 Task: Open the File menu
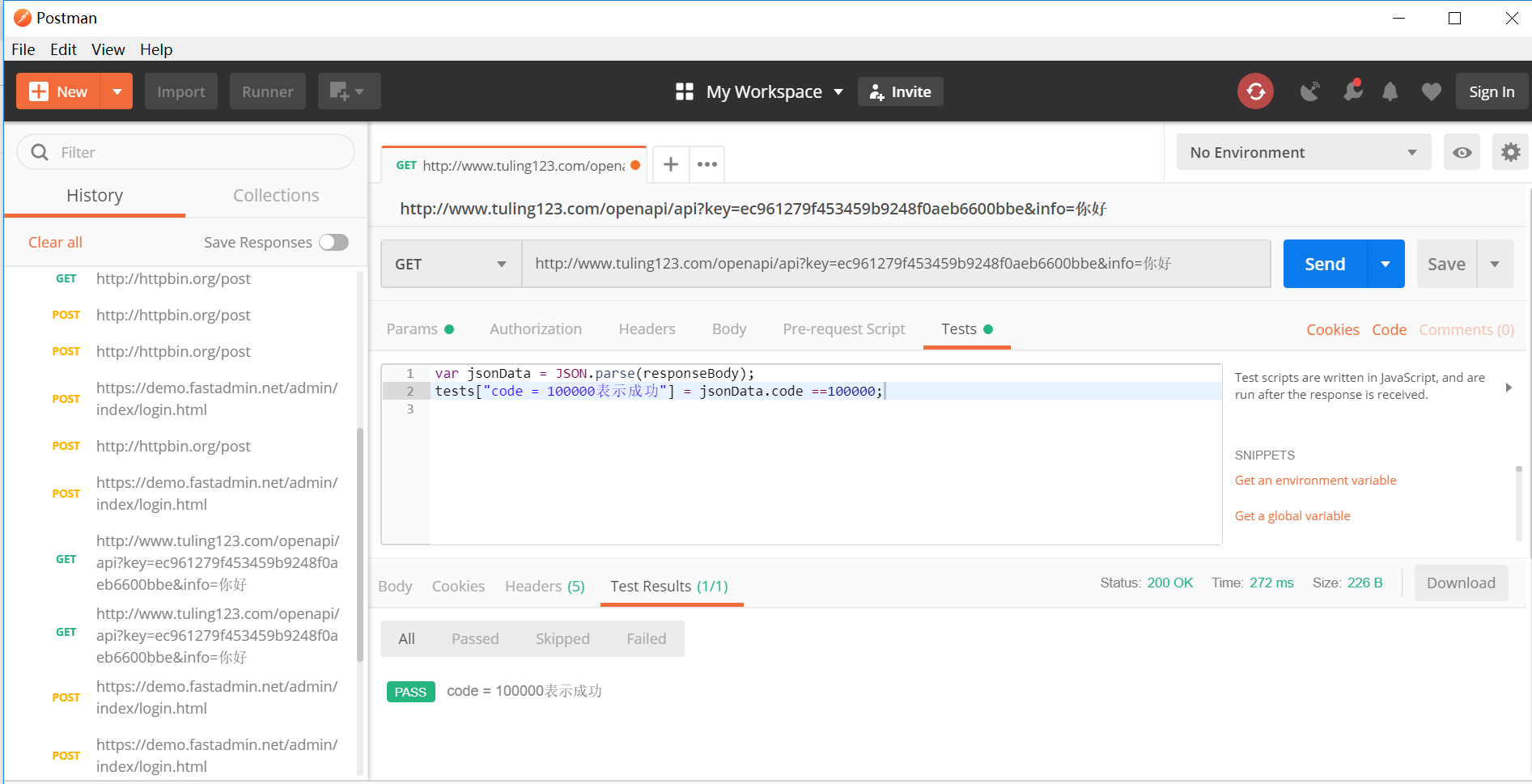23,49
